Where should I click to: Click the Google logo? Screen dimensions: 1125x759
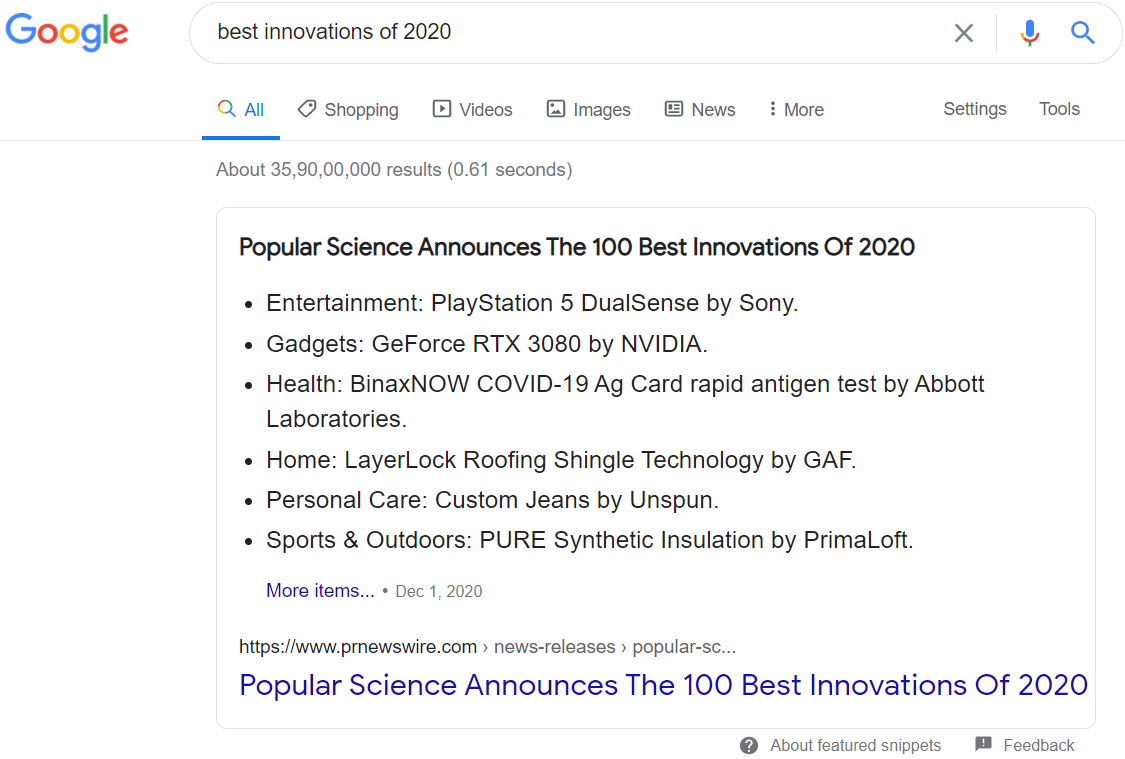point(66,32)
